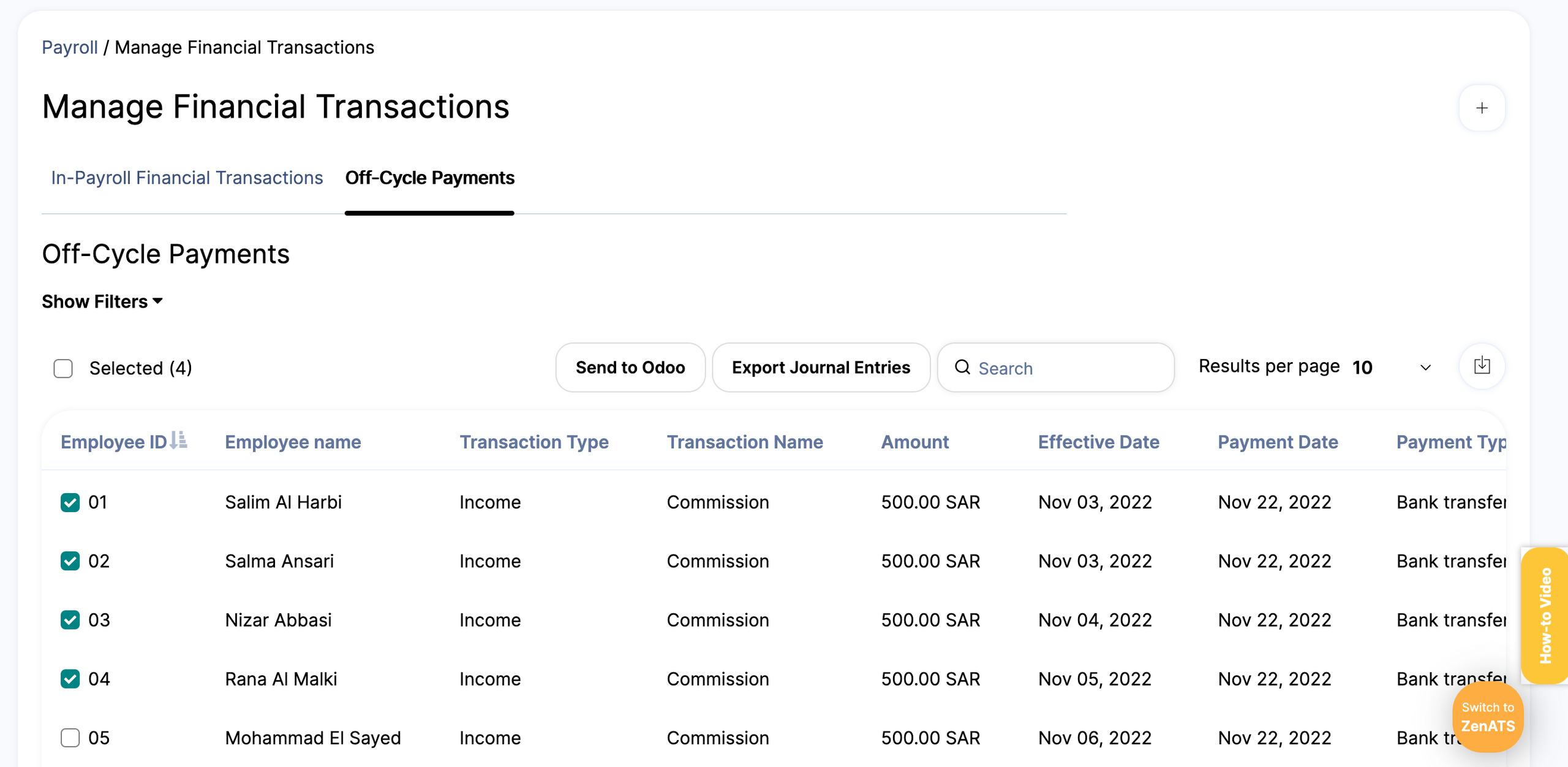Open the Payroll breadcrumb link
Screen dimensions: 1568x767
(x=69, y=47)
